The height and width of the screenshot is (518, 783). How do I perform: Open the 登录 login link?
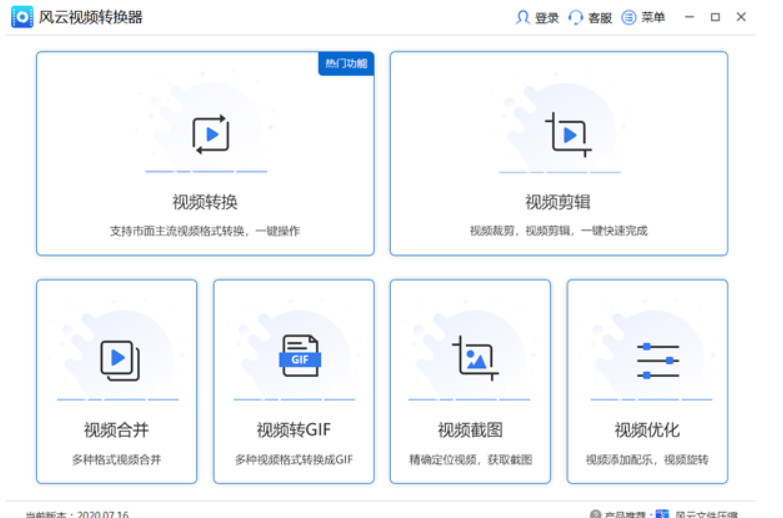[547, 18]
